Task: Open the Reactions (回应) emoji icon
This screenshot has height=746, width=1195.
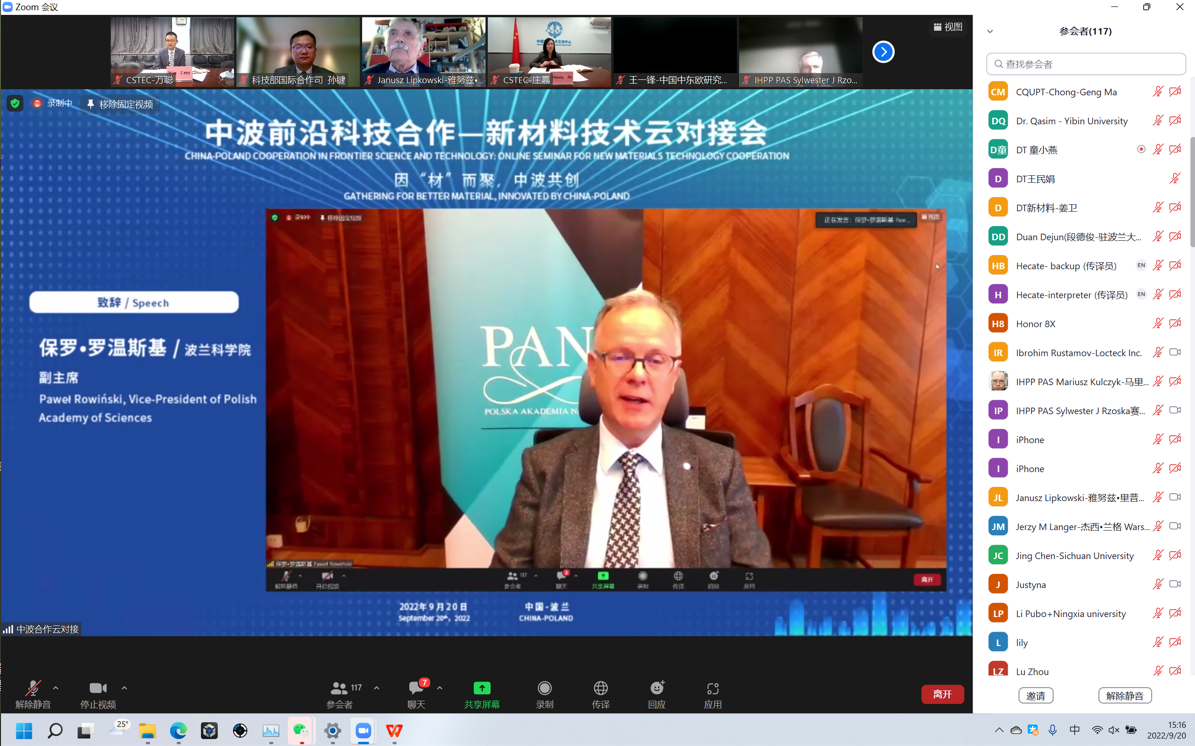Action: (x=657, y=688)
